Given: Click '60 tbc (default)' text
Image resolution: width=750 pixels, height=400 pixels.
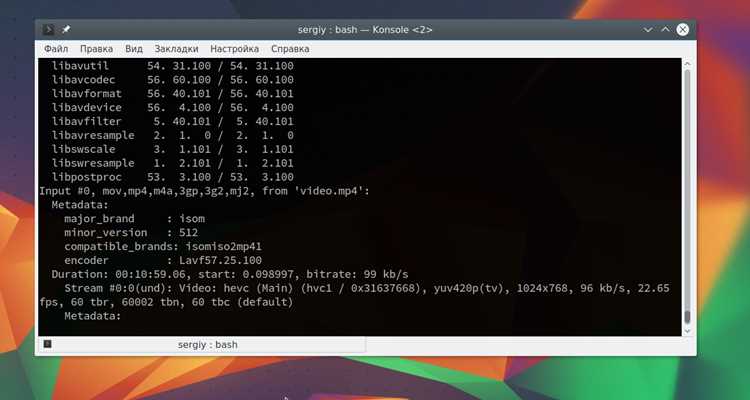Looking at the screenshot, I should click(242, 302).
